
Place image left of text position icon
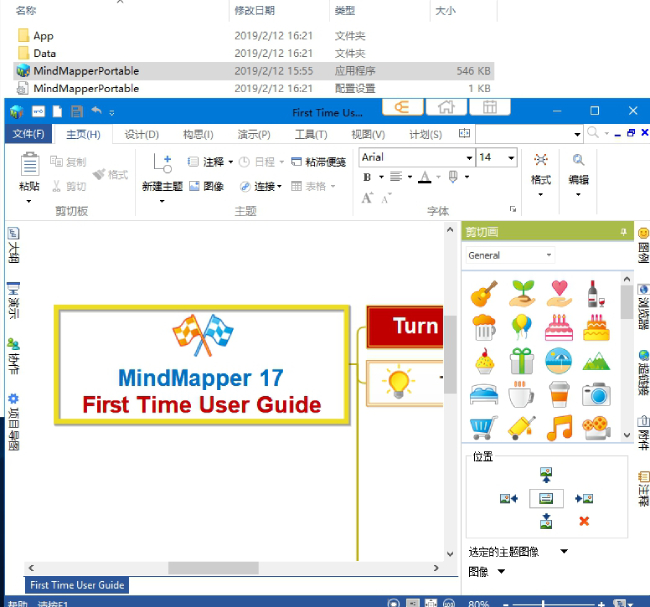(509, 498)
